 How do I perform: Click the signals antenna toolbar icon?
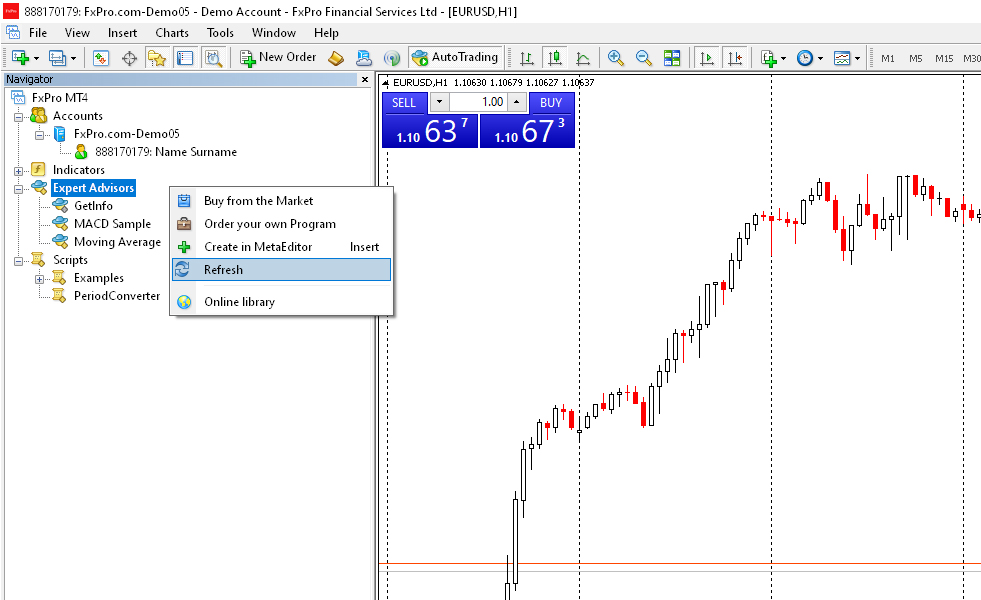coord(392,58)
